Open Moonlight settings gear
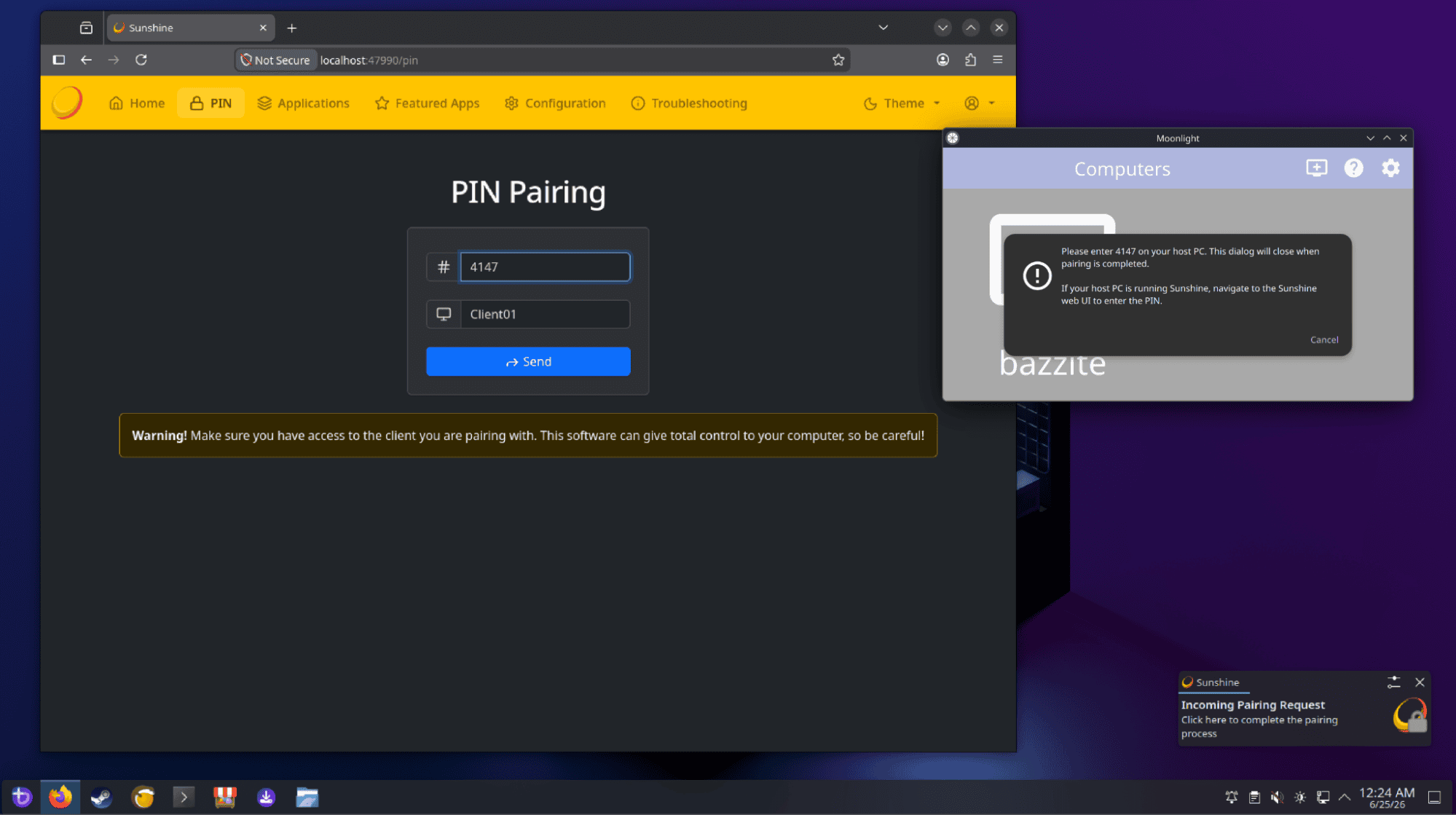The height and width of the screenshot is (815, 1456). [x=1390, y=168]
